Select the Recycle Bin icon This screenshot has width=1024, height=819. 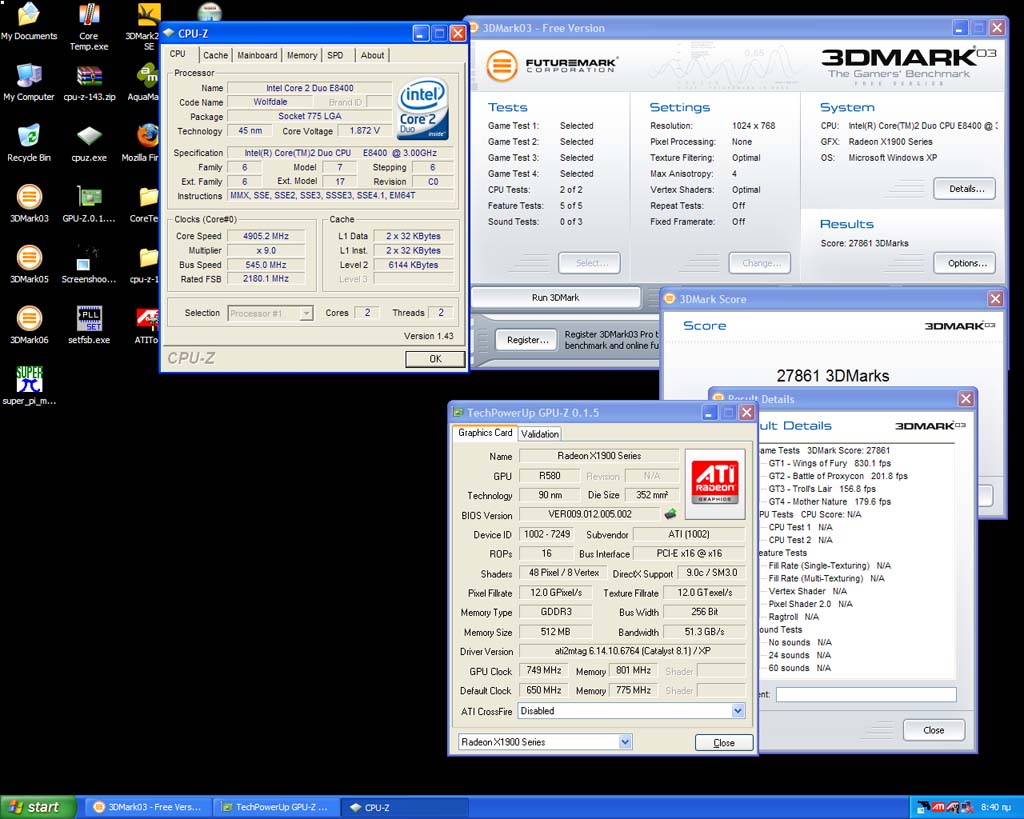[x=29, y=143]
